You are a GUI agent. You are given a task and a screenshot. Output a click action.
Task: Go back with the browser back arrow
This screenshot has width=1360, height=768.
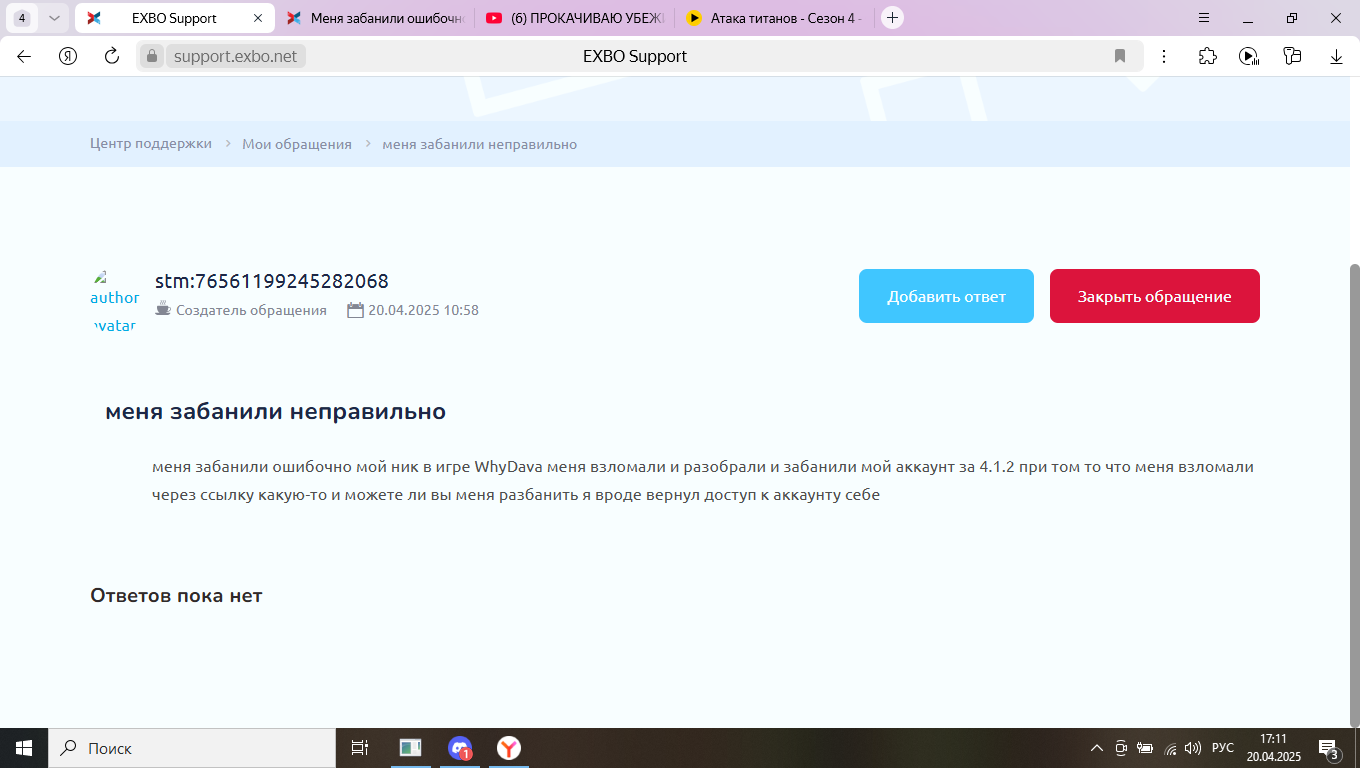[24, 57]
